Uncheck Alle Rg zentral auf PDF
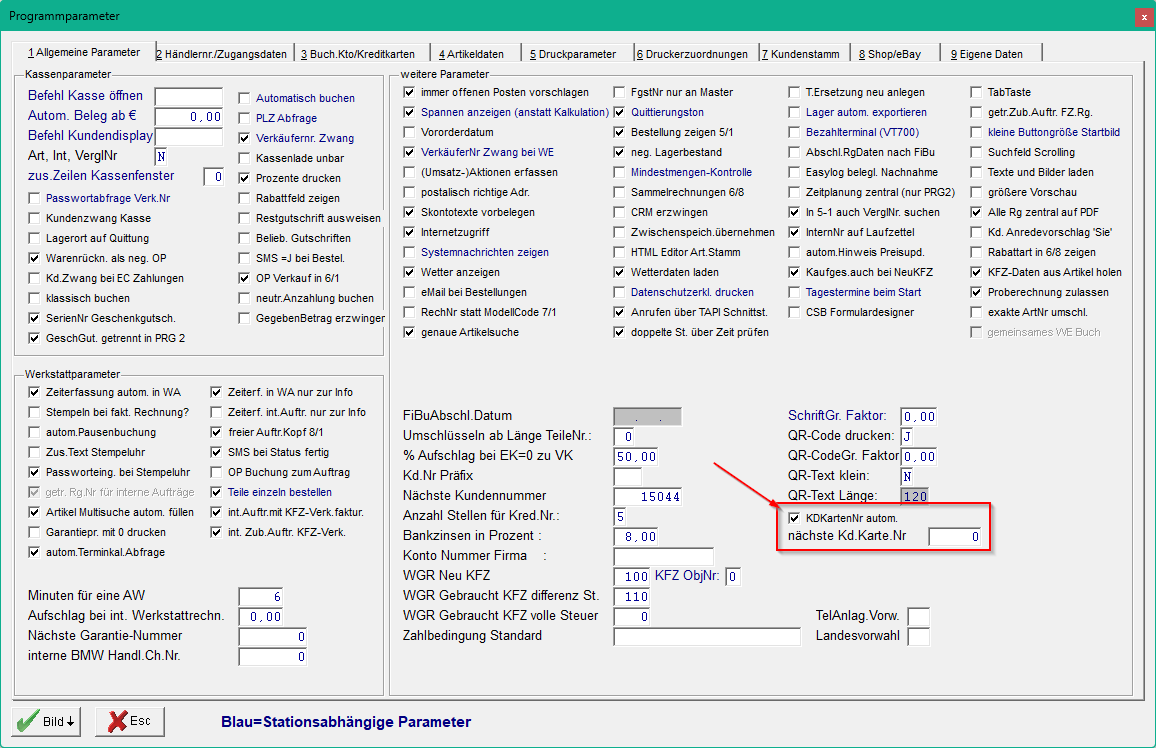1156x748 pixels. (x=976, y=212)
